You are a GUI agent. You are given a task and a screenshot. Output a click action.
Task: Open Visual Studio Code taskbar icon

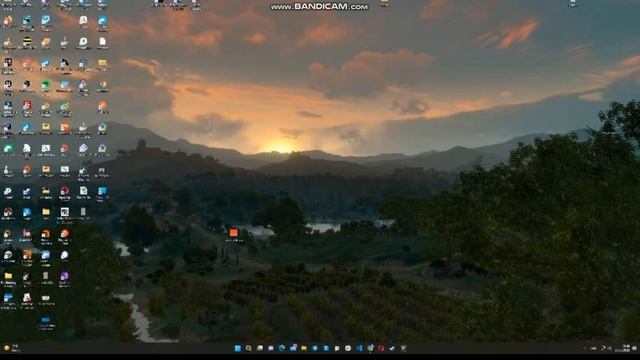(359, 348)
